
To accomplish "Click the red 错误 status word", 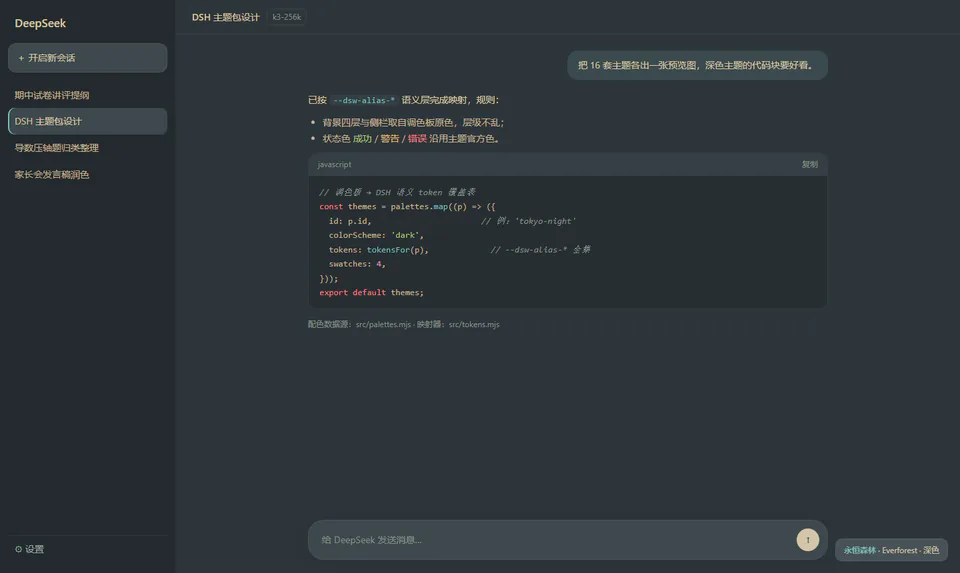I will pyautogui.click(x=417, y=138).
